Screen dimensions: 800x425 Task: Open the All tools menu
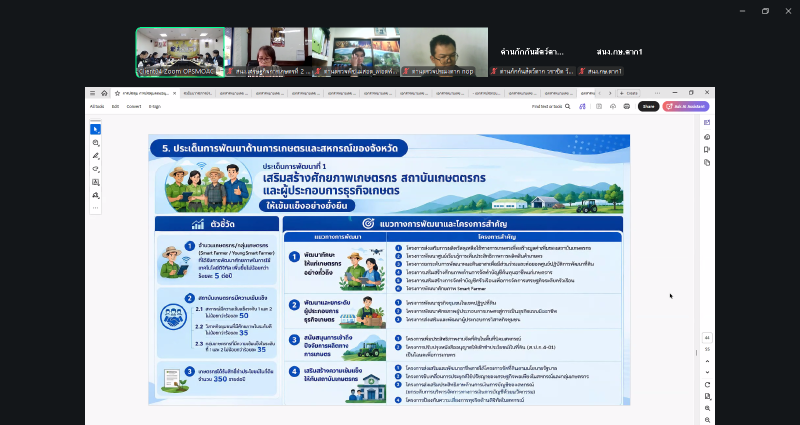pyautogui.click(x=97, y=107)
